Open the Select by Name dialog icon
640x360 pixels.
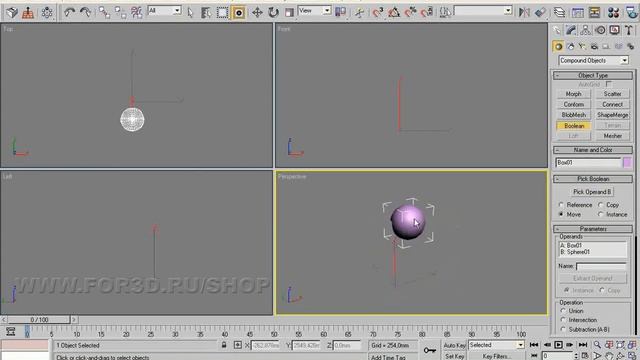[206, 12]
